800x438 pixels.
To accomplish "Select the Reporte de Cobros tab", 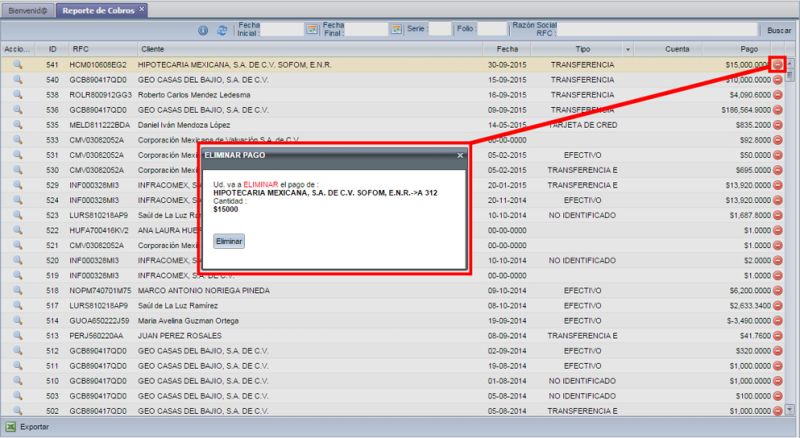I will [99, 9].
